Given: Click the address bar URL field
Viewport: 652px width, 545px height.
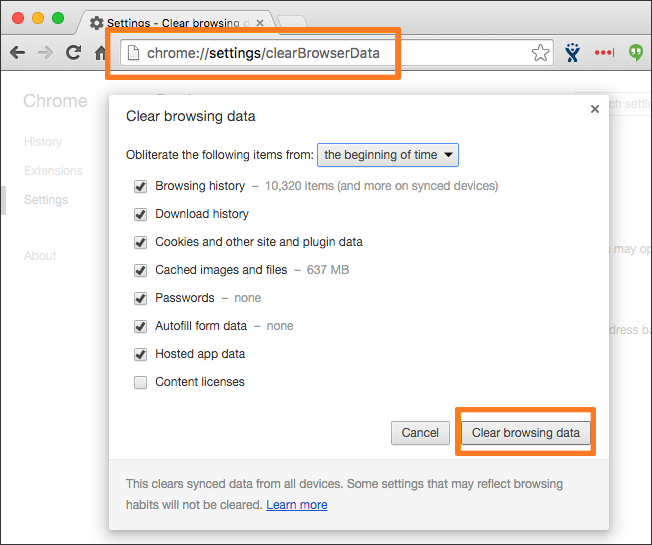Looking at the screenshot, I should pyautogui.click(x=337, y=53).
